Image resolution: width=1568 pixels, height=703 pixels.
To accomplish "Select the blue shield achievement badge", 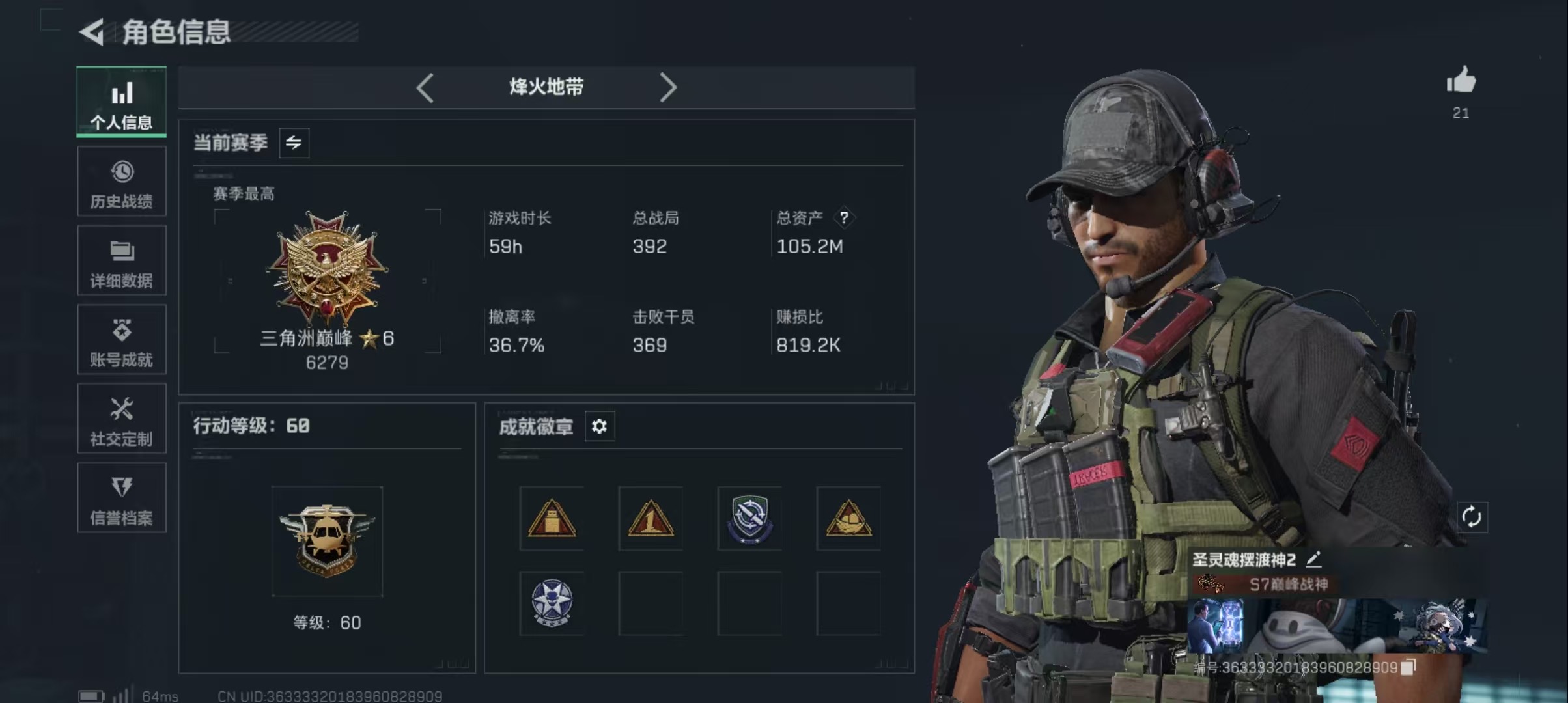I will pyautogui.click(x=749, y=519).
